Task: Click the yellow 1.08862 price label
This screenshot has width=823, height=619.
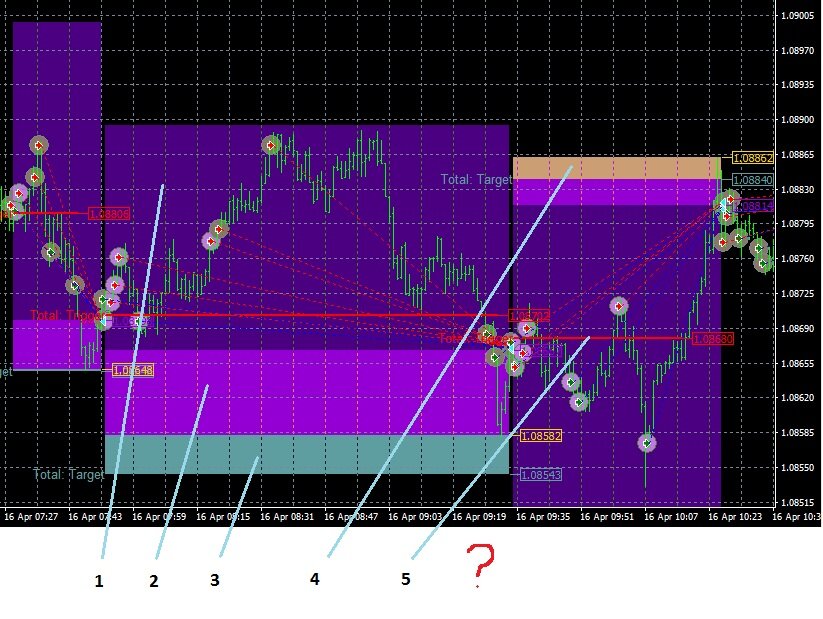Action: pyautogui.click(x=753, y=158)
